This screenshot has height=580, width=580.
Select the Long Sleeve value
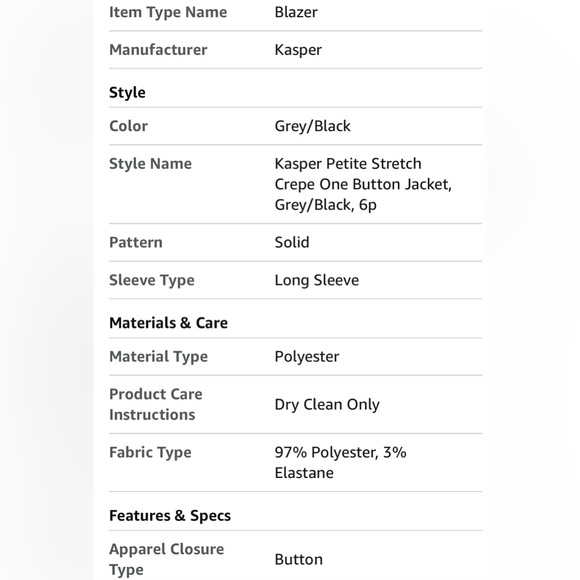[x=317, y=280]
